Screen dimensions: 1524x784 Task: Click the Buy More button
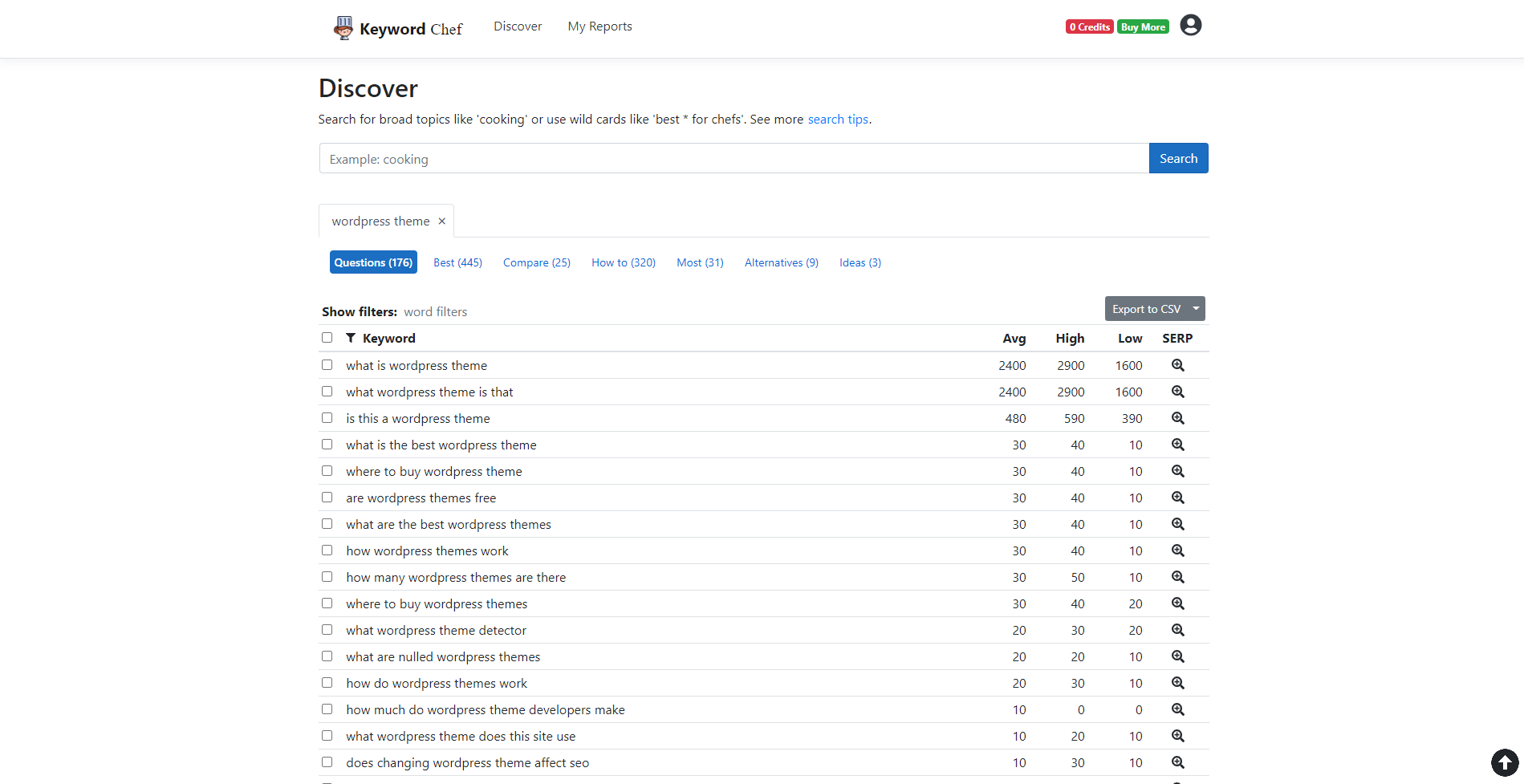(1142, 26)
